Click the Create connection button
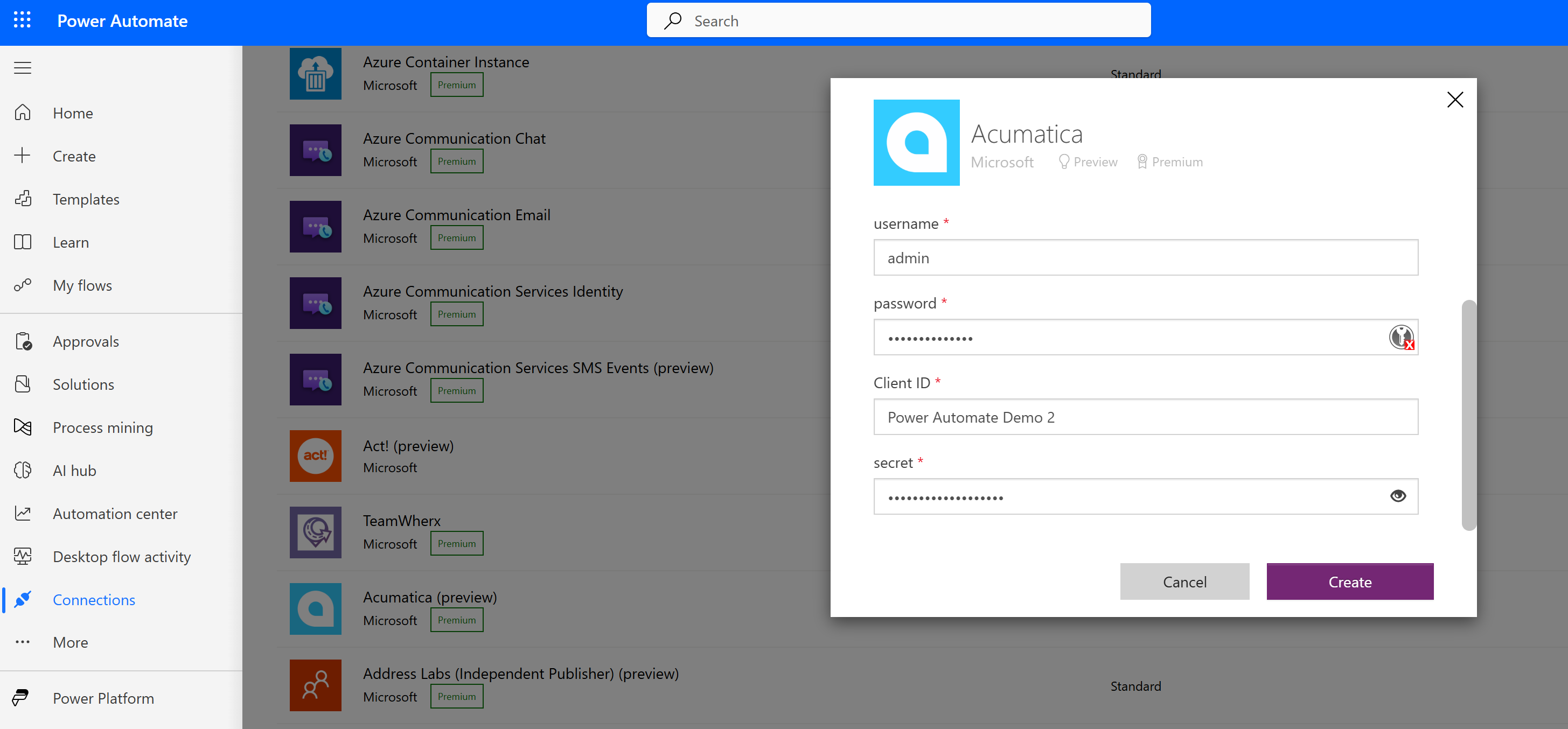The width and height of the screenshot is (1568, 729). click(x=1350, y=581)
